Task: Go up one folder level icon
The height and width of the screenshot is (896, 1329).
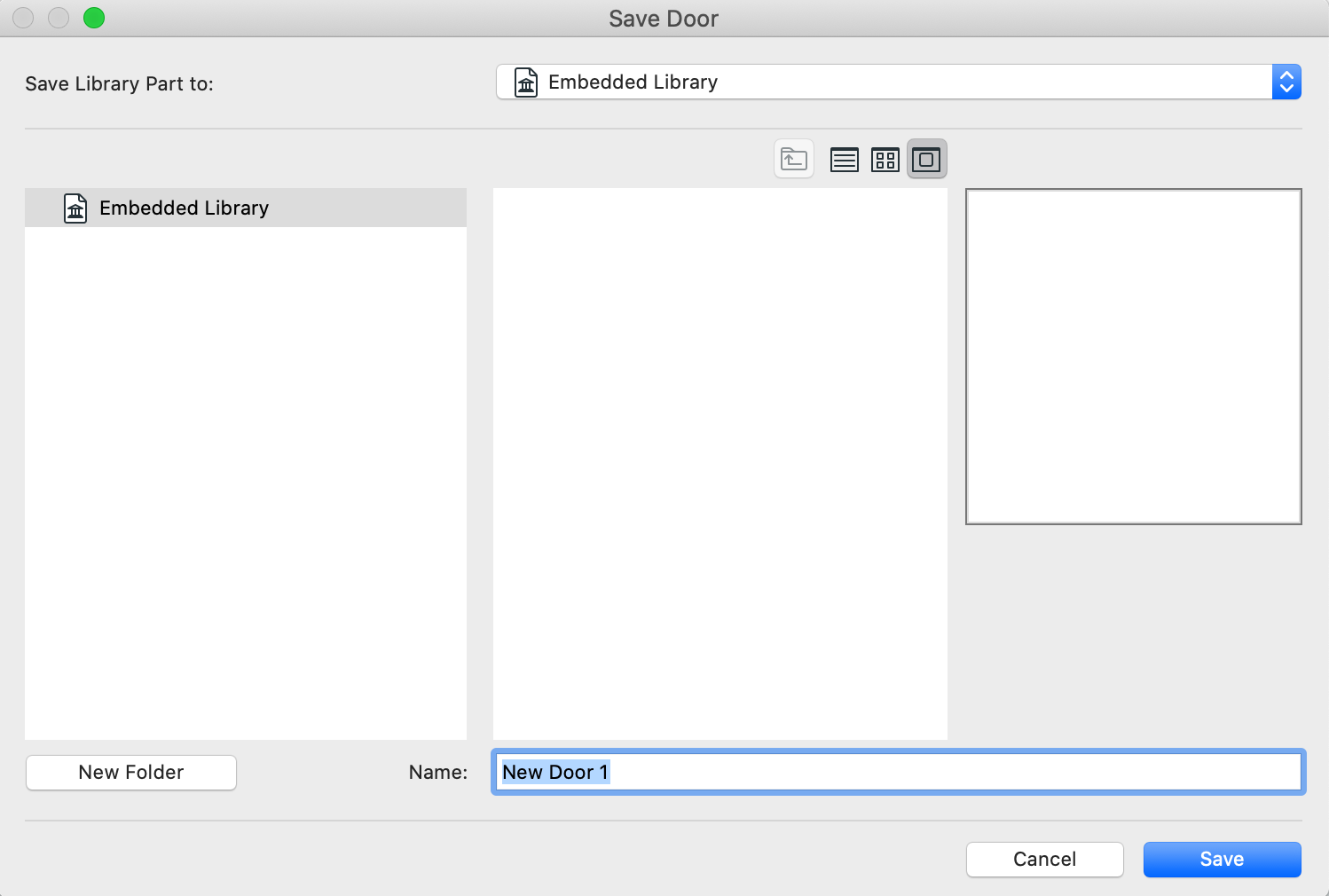Action: [794, 160]
